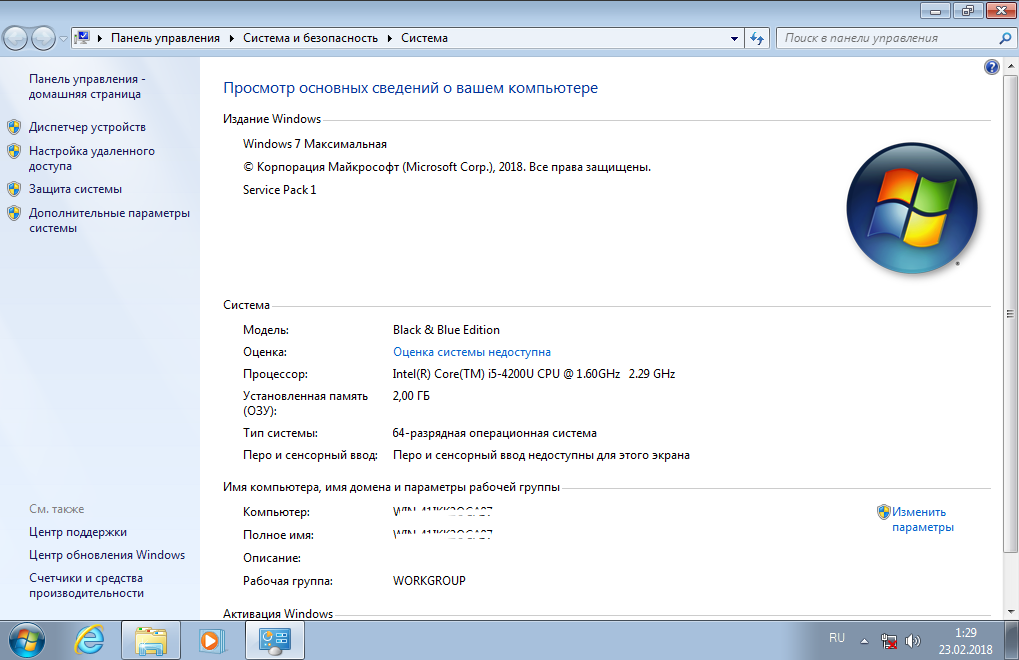Click the search magnifier icon
The image size is (1019, 660).
click(x=1005, y=38)
